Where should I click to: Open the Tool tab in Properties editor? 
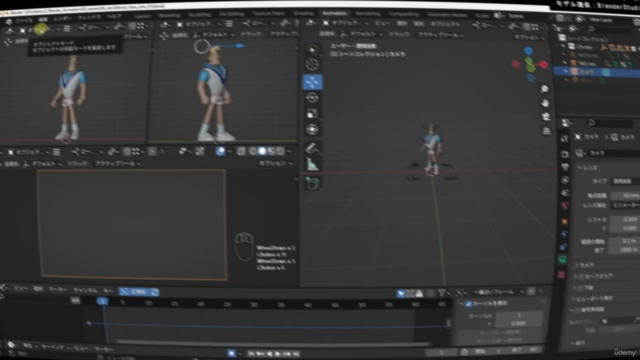[564, 139]
